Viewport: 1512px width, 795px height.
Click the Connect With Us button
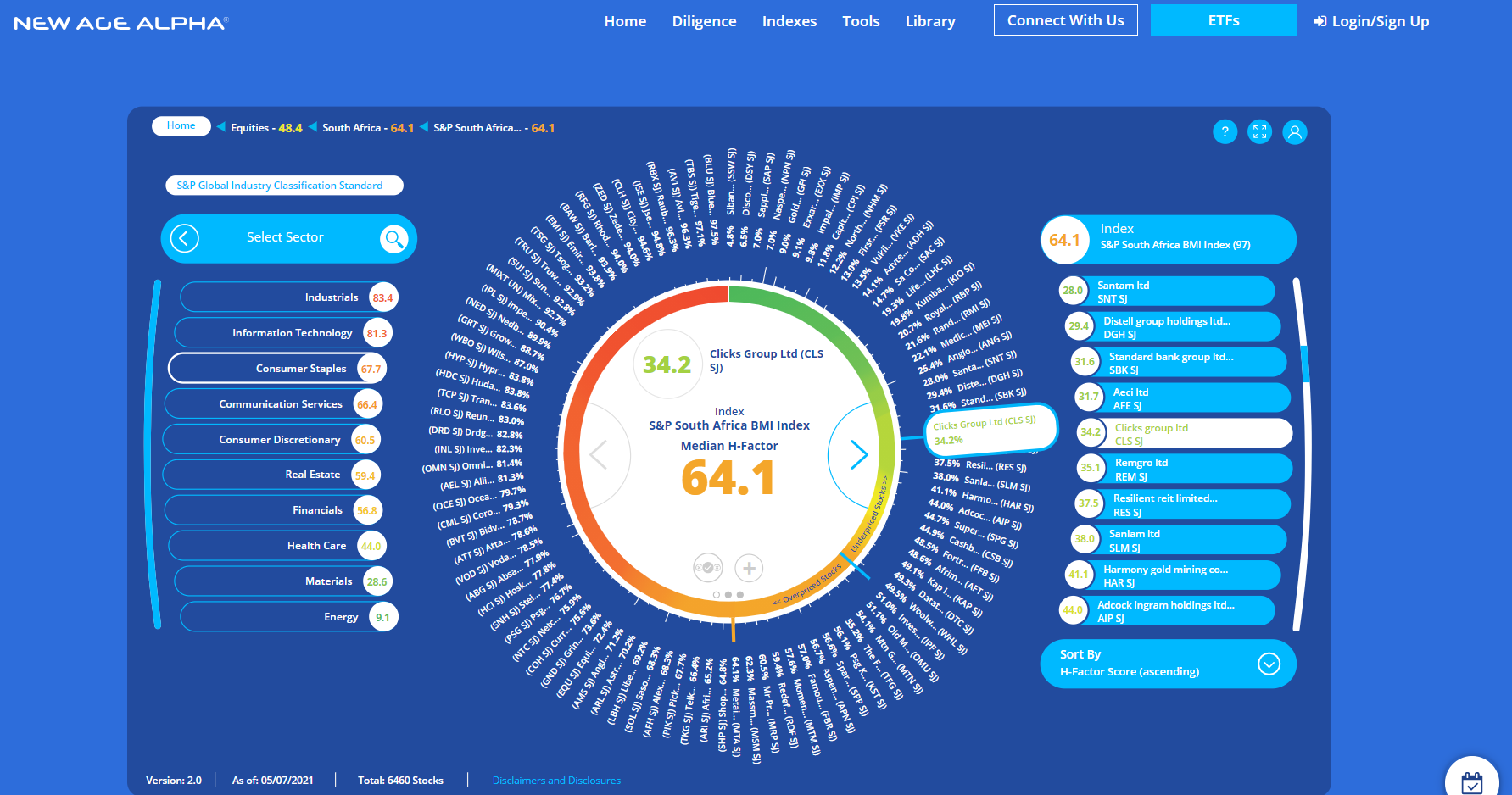[1065, 20]
